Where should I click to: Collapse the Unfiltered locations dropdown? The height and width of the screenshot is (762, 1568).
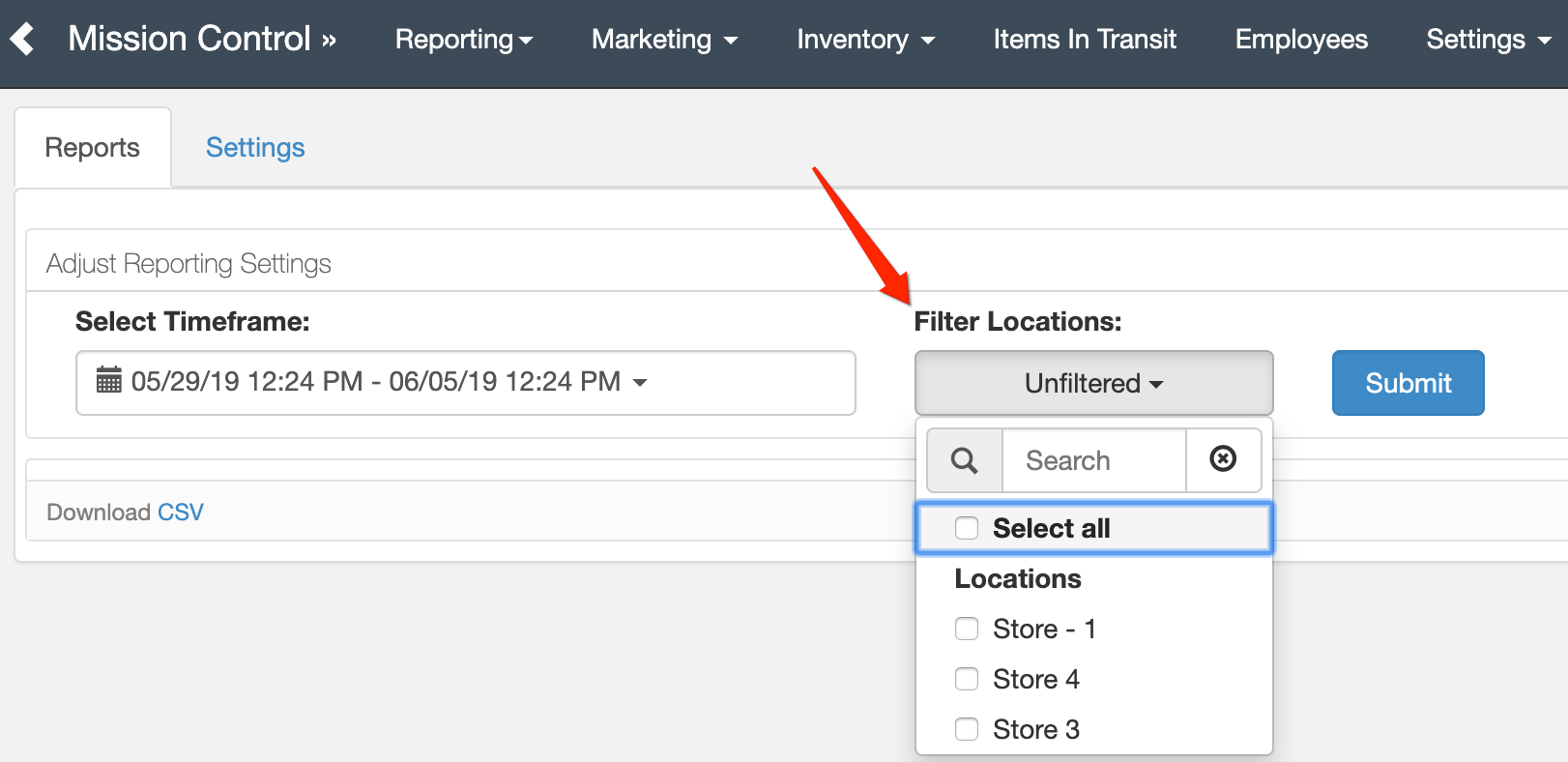tap(1093, 383)
